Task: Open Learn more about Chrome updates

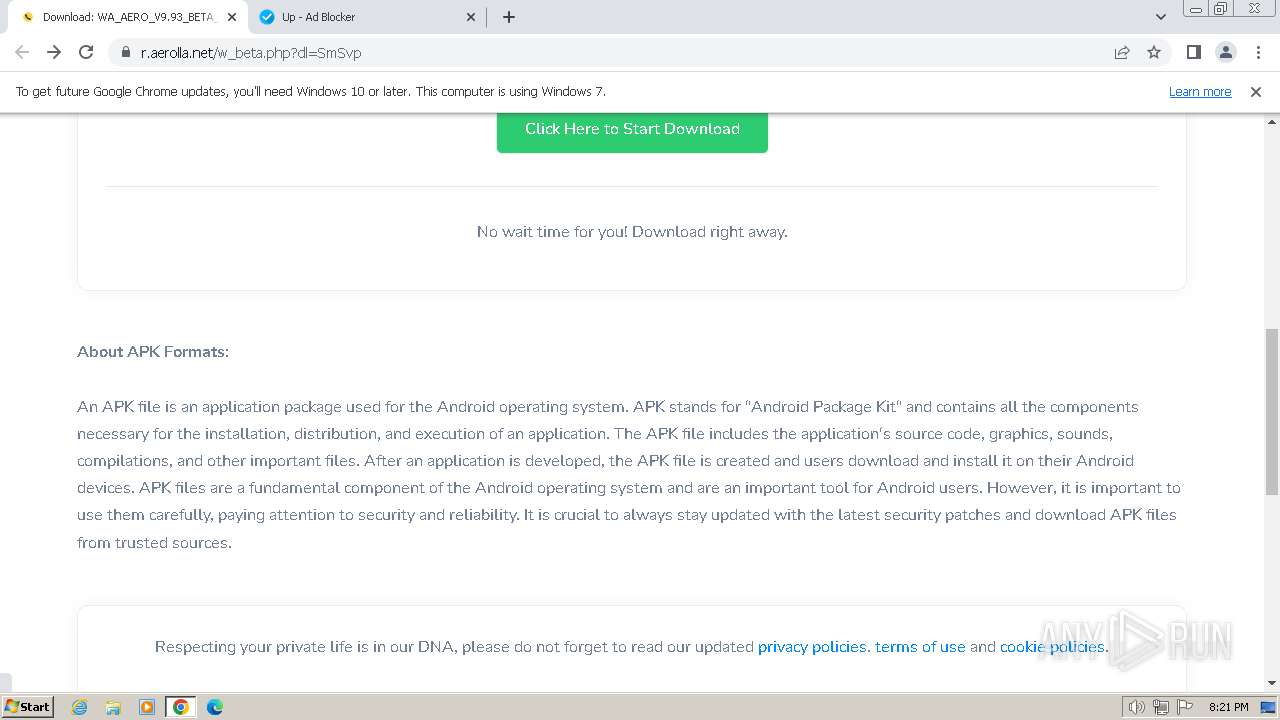Action: point(1200,91)
